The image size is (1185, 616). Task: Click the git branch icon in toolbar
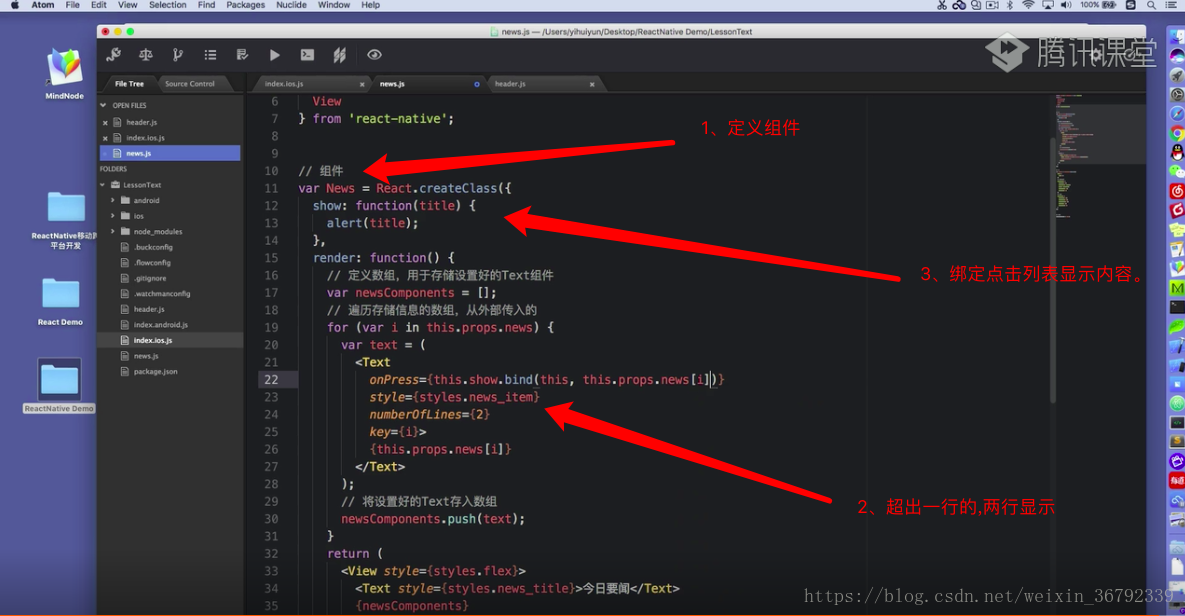click(x=178, y=54)
